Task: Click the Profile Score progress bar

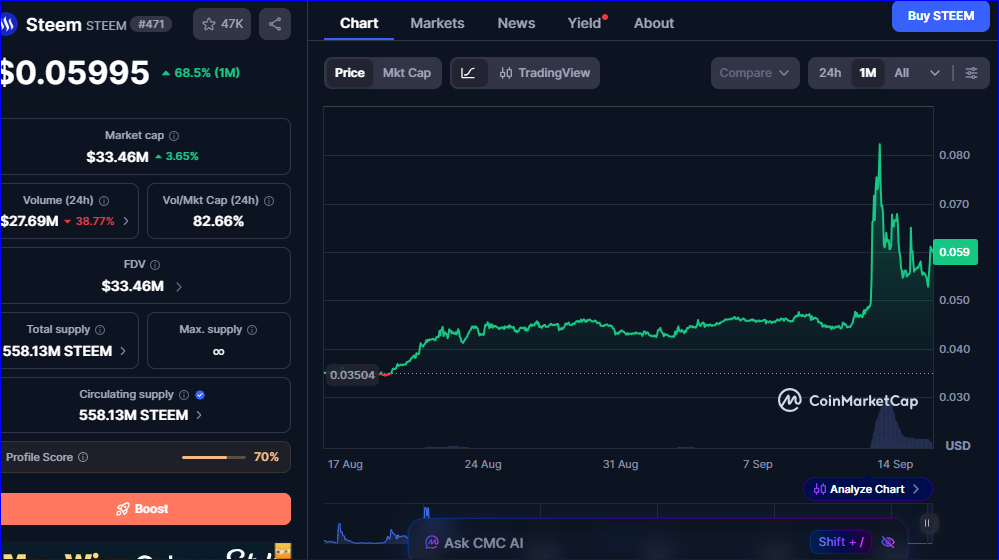Action: (213, 457)
